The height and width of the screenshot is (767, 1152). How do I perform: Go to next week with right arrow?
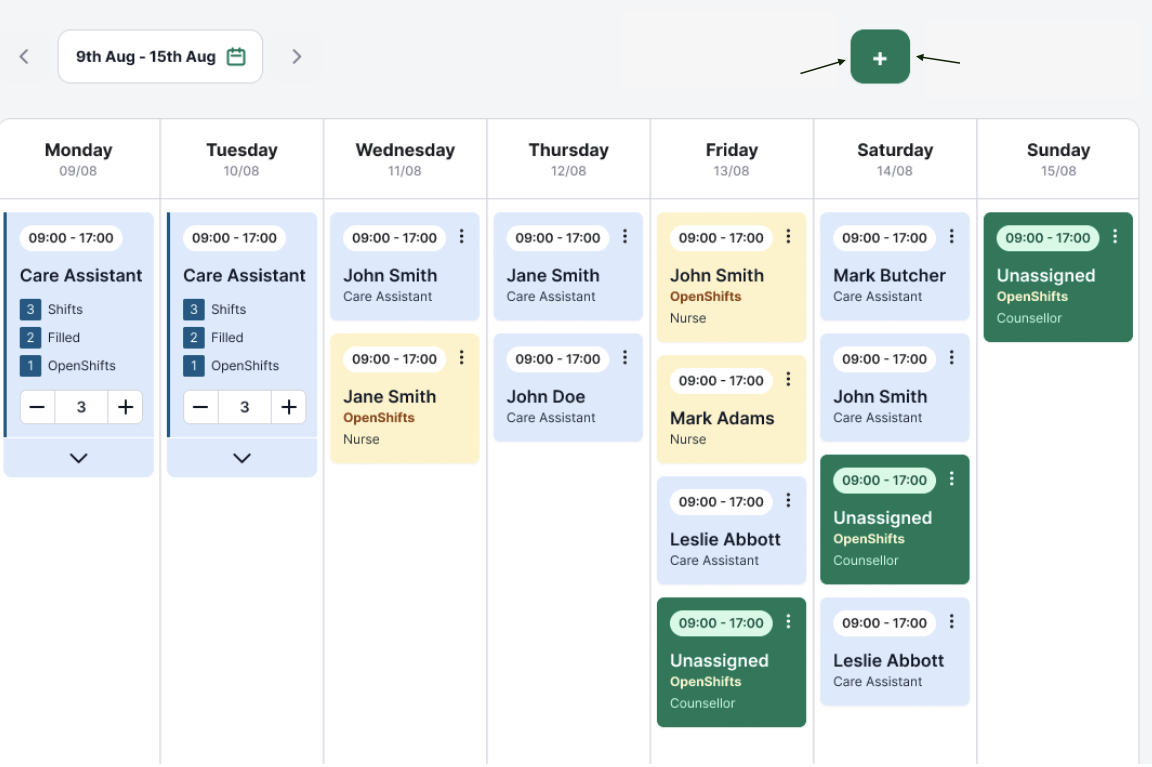(x=296, y=57)
